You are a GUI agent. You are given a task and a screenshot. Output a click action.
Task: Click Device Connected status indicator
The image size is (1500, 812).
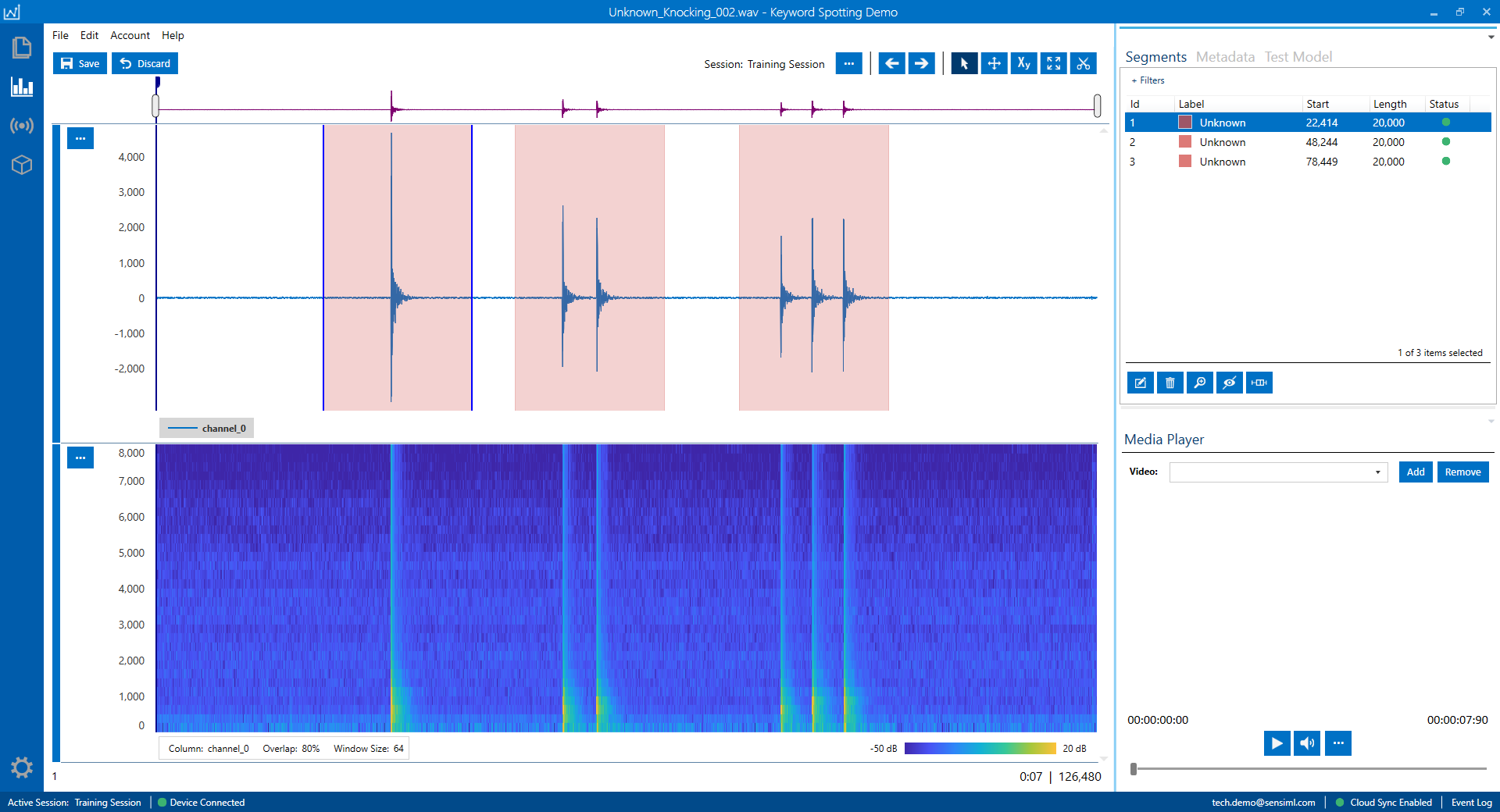tap(201, 802)
